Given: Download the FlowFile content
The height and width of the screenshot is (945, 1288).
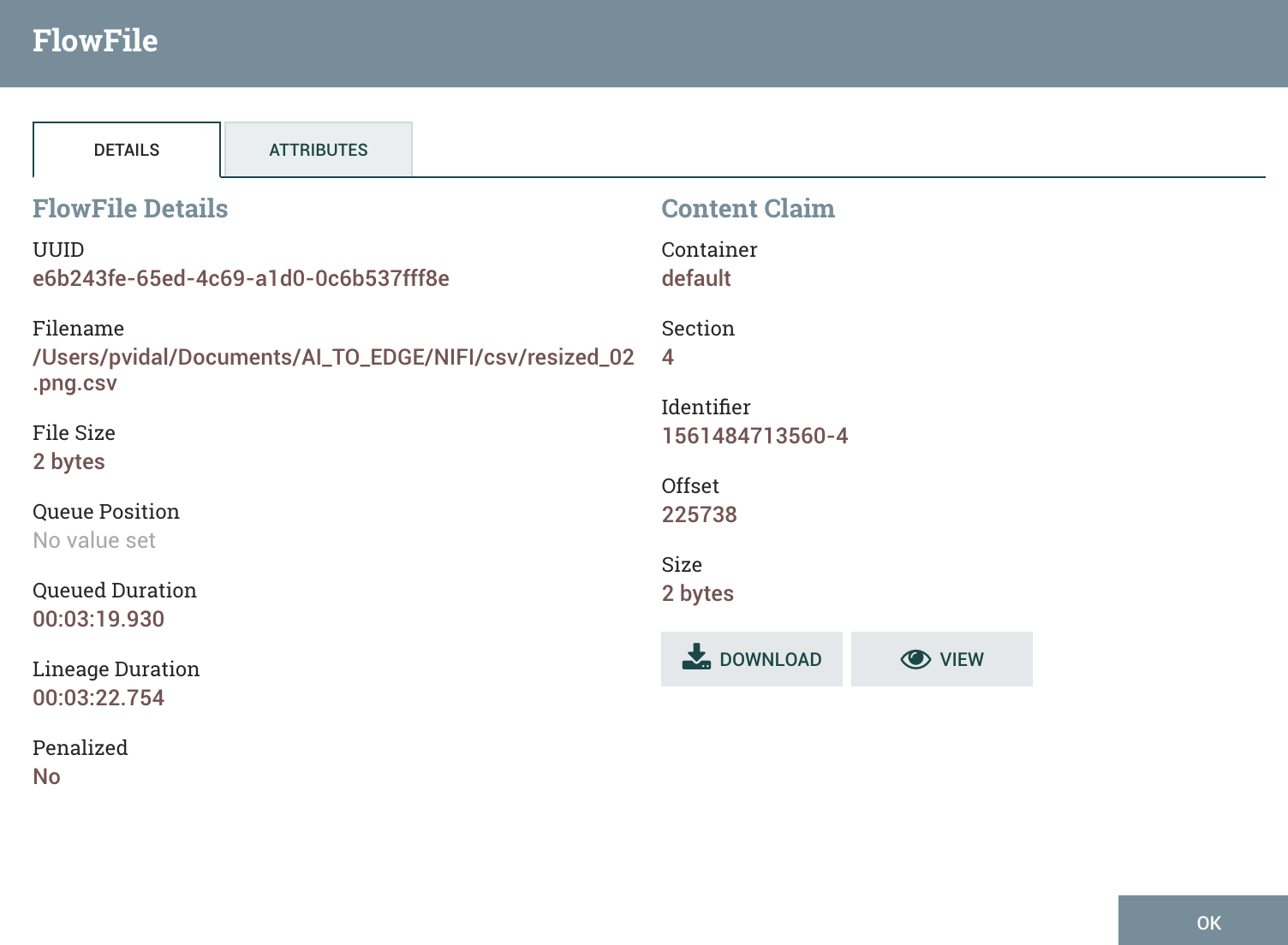Looking at the screenshot, I should tap(751, 659).
